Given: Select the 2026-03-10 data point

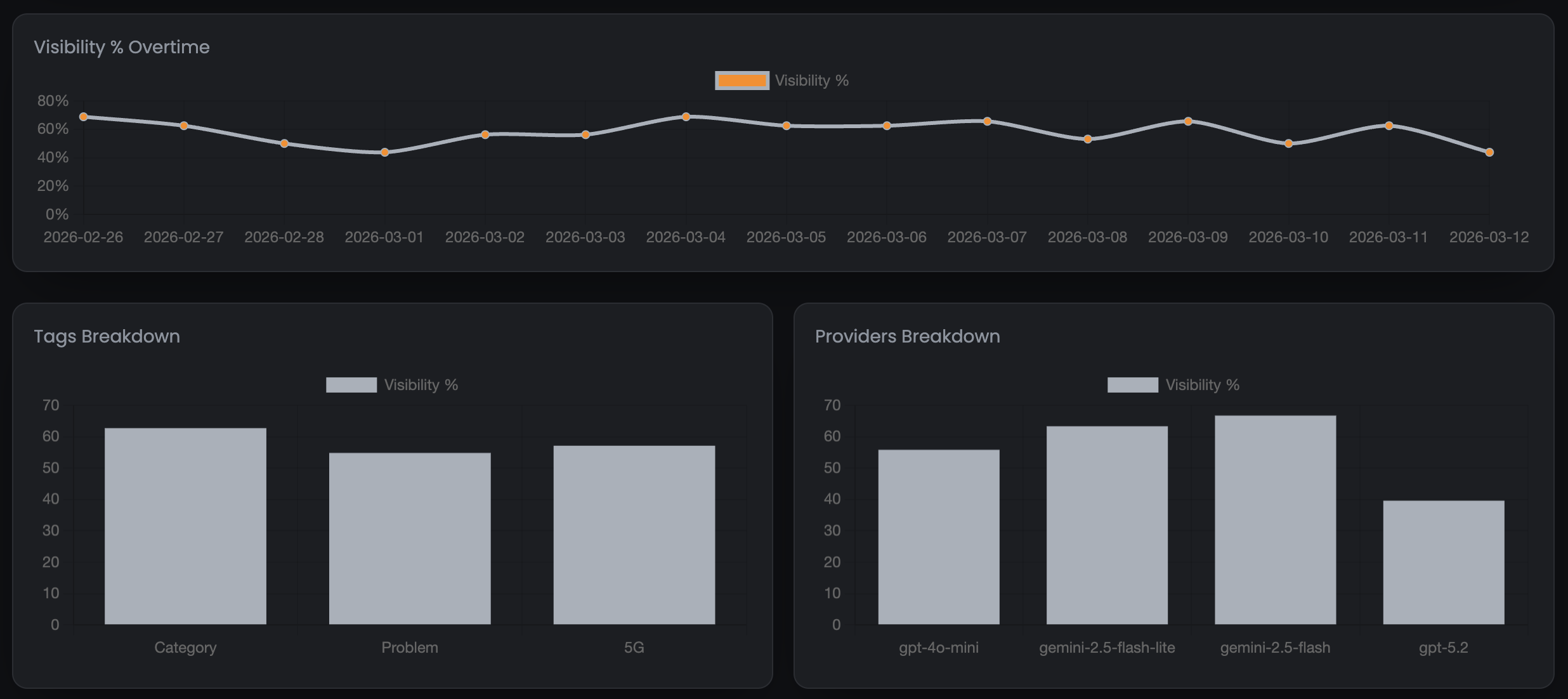Looking at the screenshot, I should [x=1288, y=143].
